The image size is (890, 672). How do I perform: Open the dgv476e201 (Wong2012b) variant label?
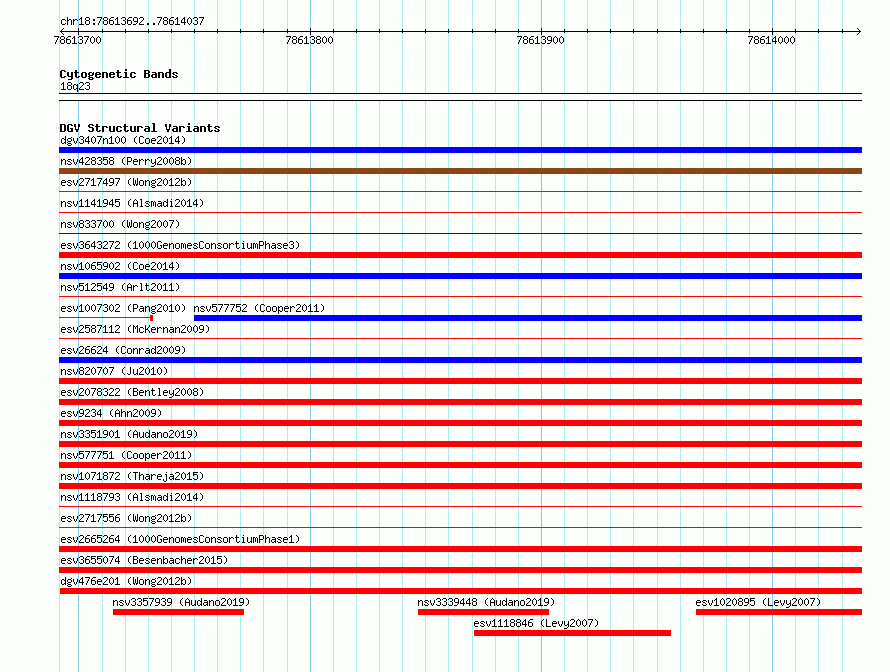pos(126,581)
